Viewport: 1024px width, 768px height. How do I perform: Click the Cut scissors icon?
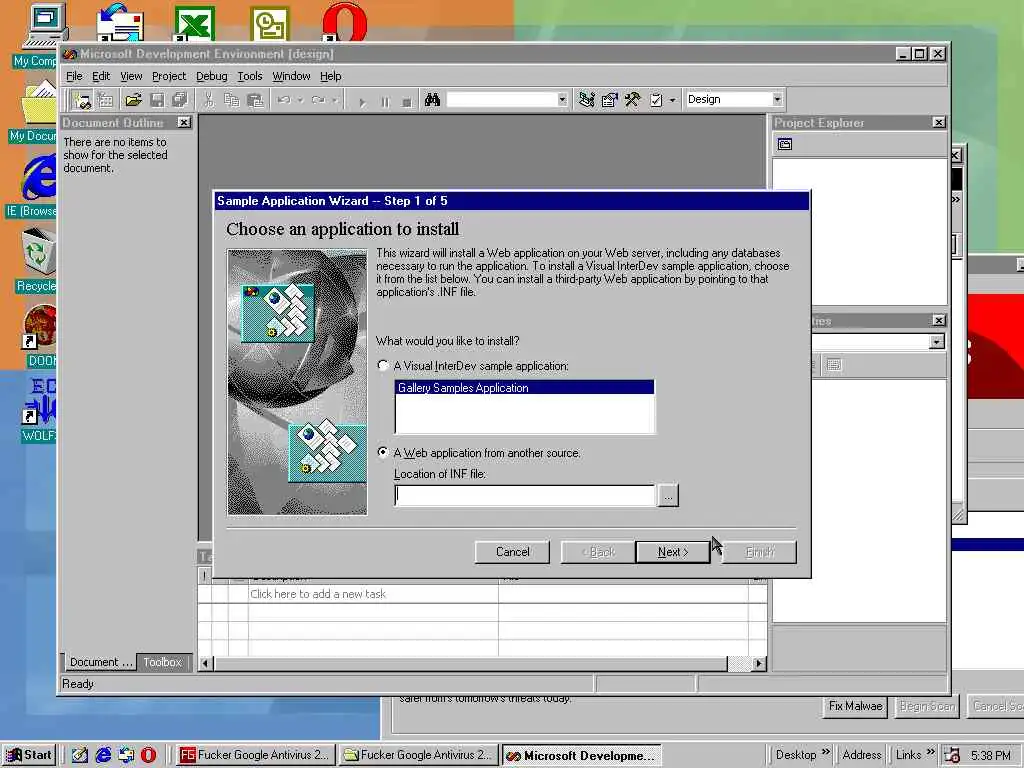[208, 100]
